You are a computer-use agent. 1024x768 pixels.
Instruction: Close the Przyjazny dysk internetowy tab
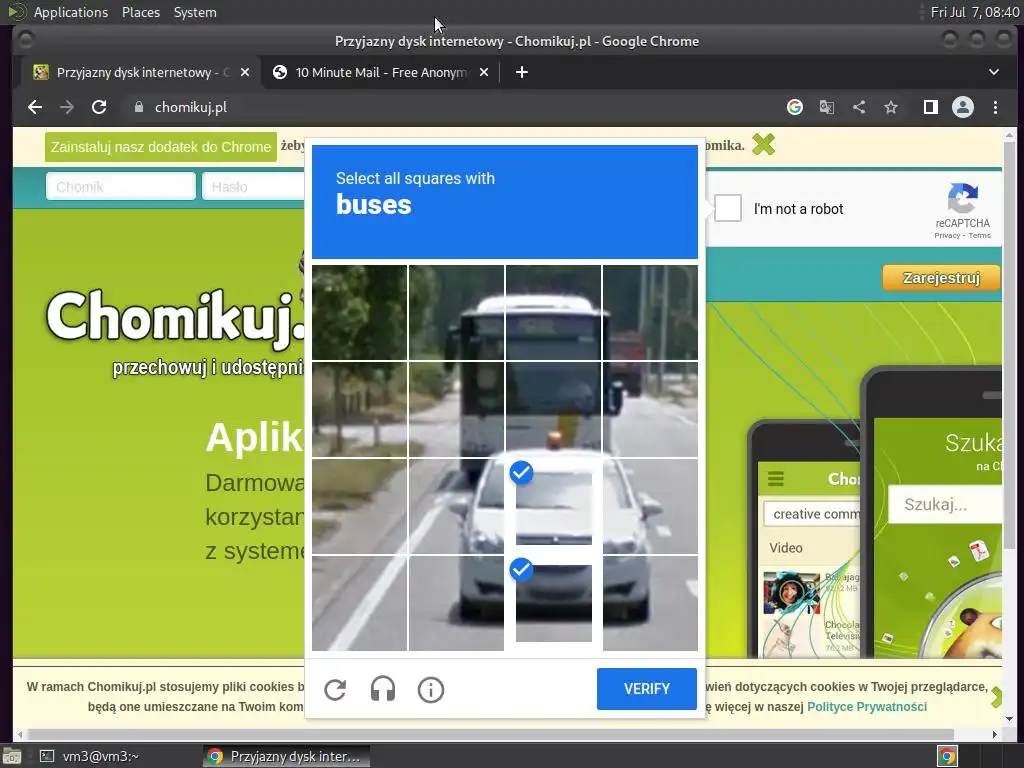click(x=245, y=72)
